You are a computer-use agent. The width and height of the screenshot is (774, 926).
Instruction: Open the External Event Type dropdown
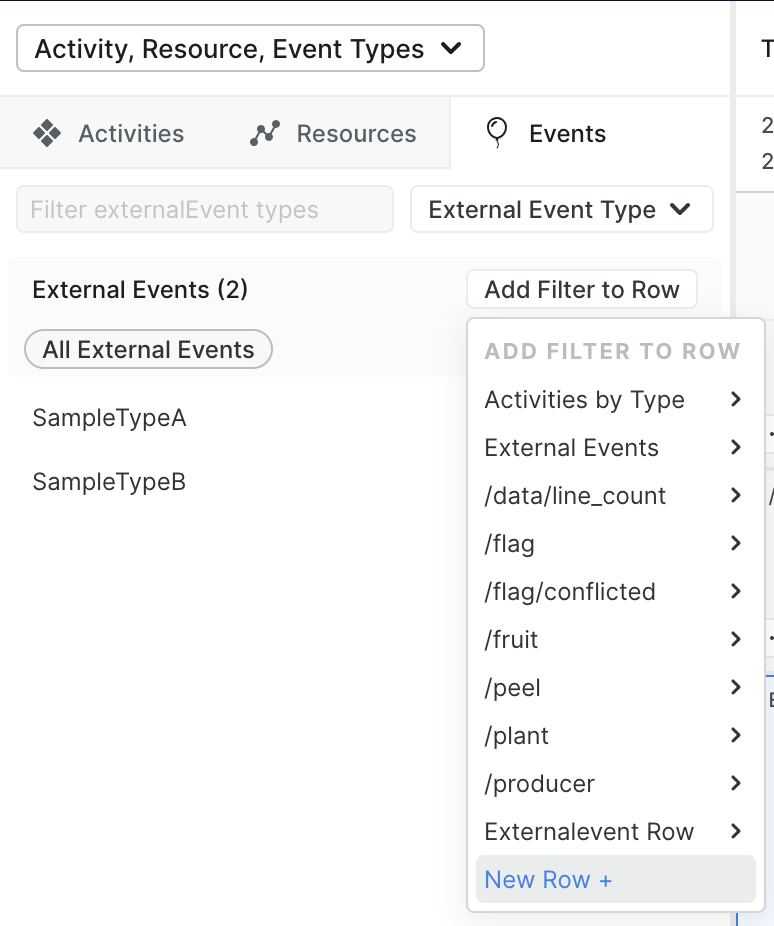tap(561, 209)
